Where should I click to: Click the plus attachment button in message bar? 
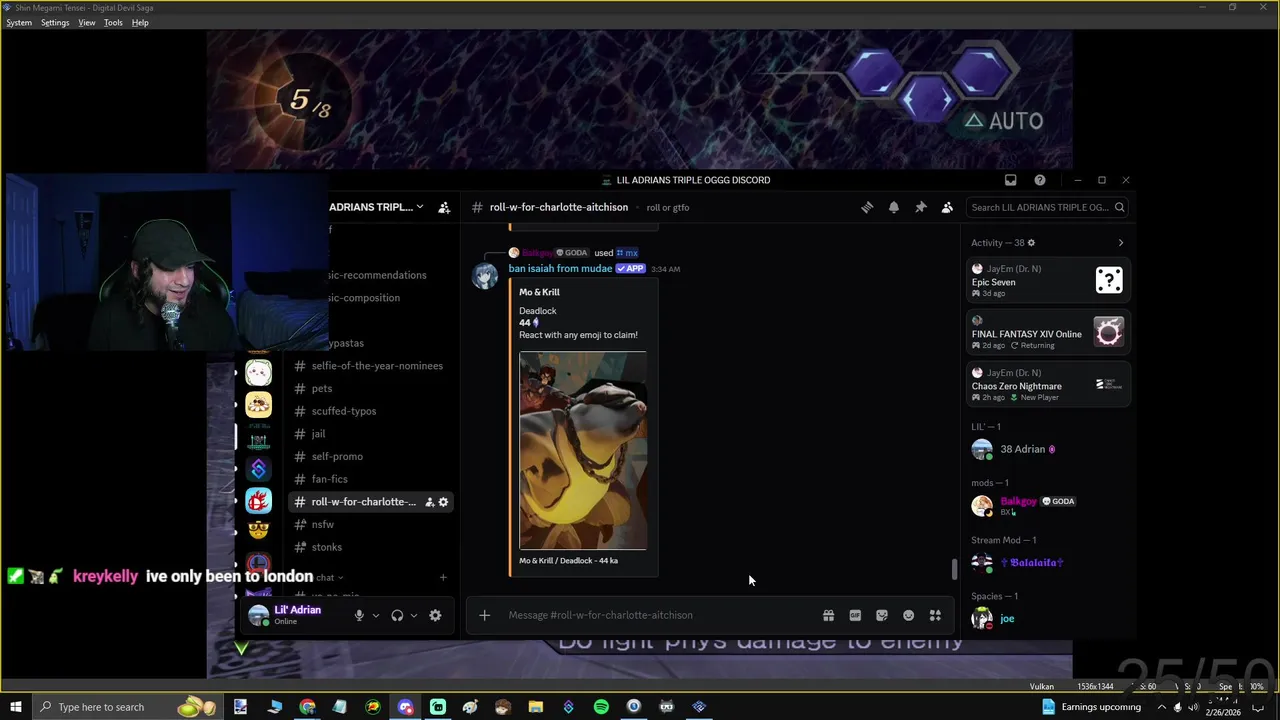coord(484,615)
